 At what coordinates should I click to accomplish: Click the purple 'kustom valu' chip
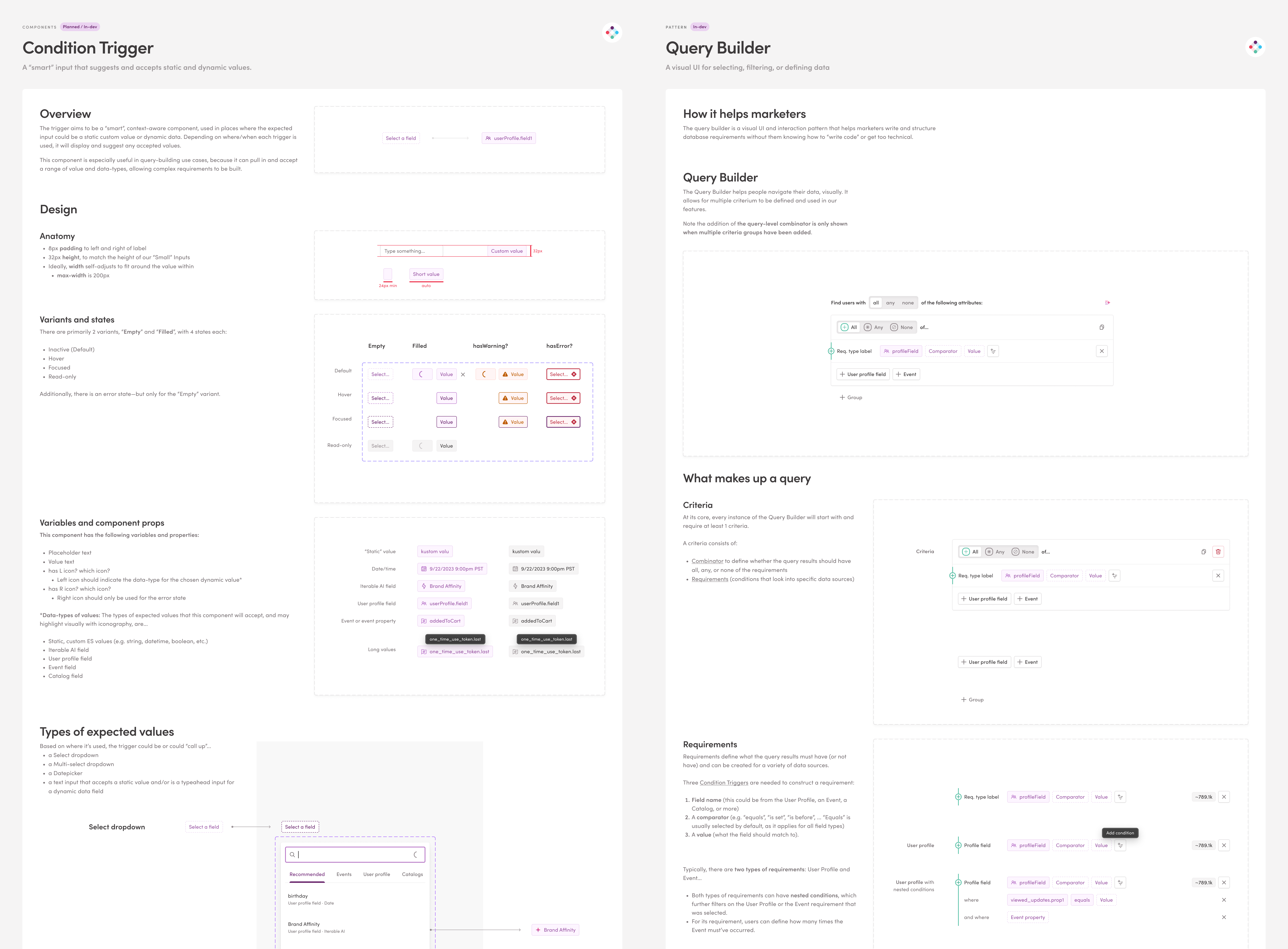click(x=435, y=552)
